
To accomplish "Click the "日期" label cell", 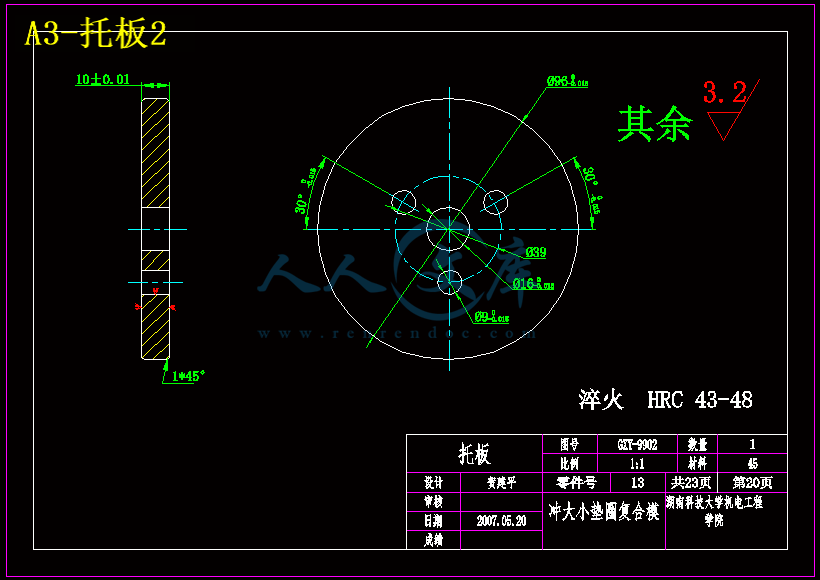I will tap(434, 521).
